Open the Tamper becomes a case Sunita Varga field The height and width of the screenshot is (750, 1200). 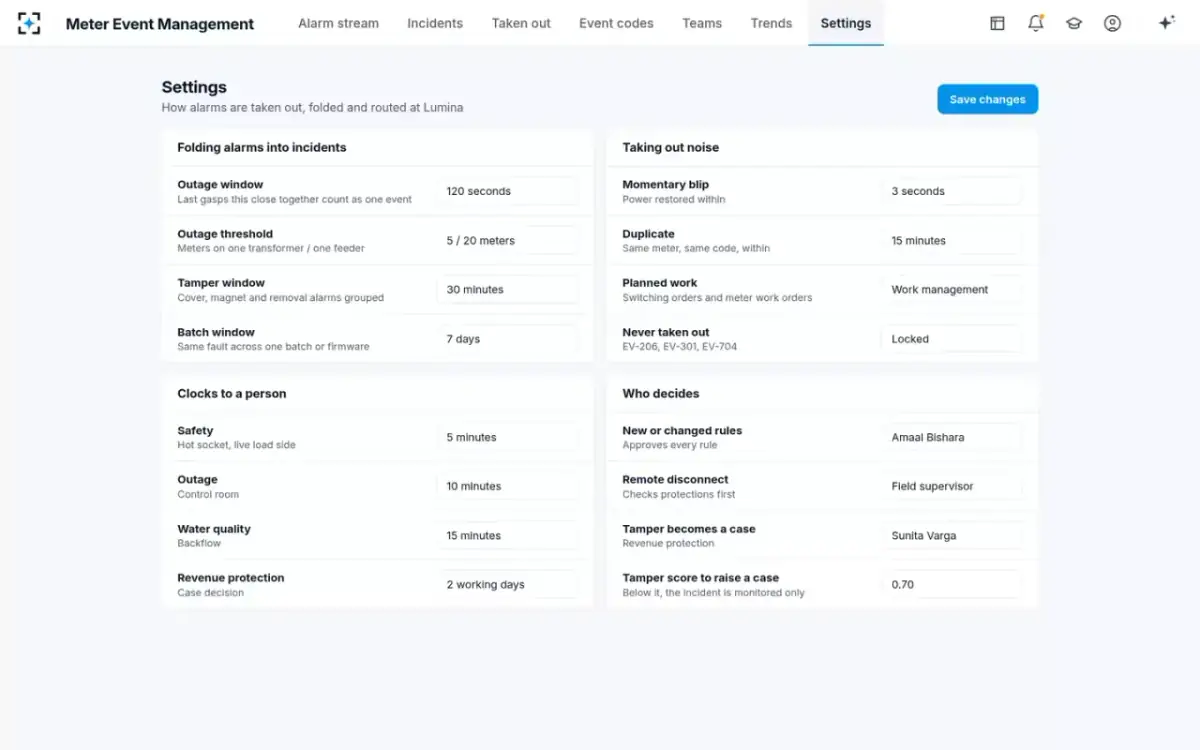pos(952,536)
